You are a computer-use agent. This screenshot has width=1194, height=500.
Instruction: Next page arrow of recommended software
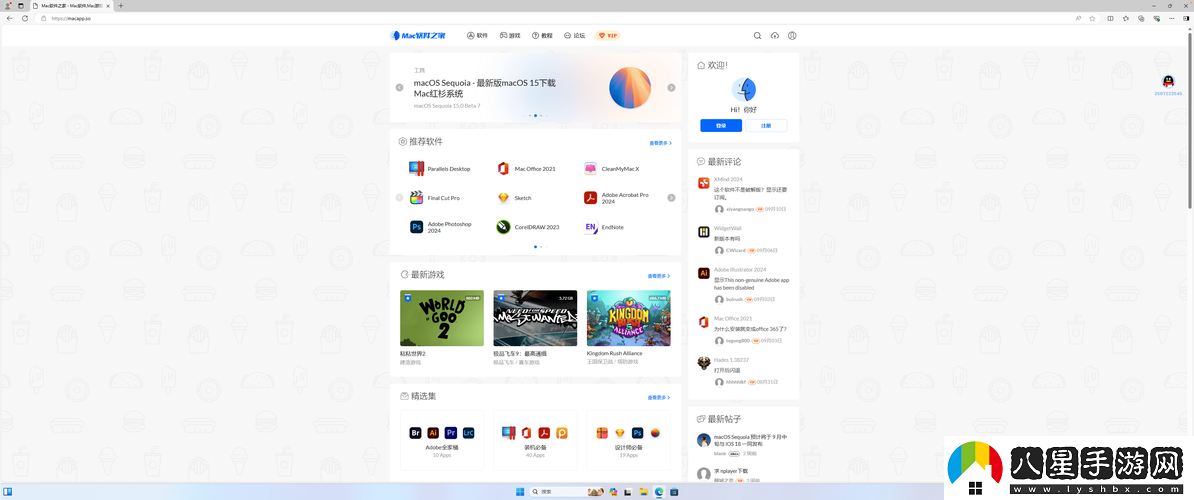pyautogui.click(x=671, y=198)
